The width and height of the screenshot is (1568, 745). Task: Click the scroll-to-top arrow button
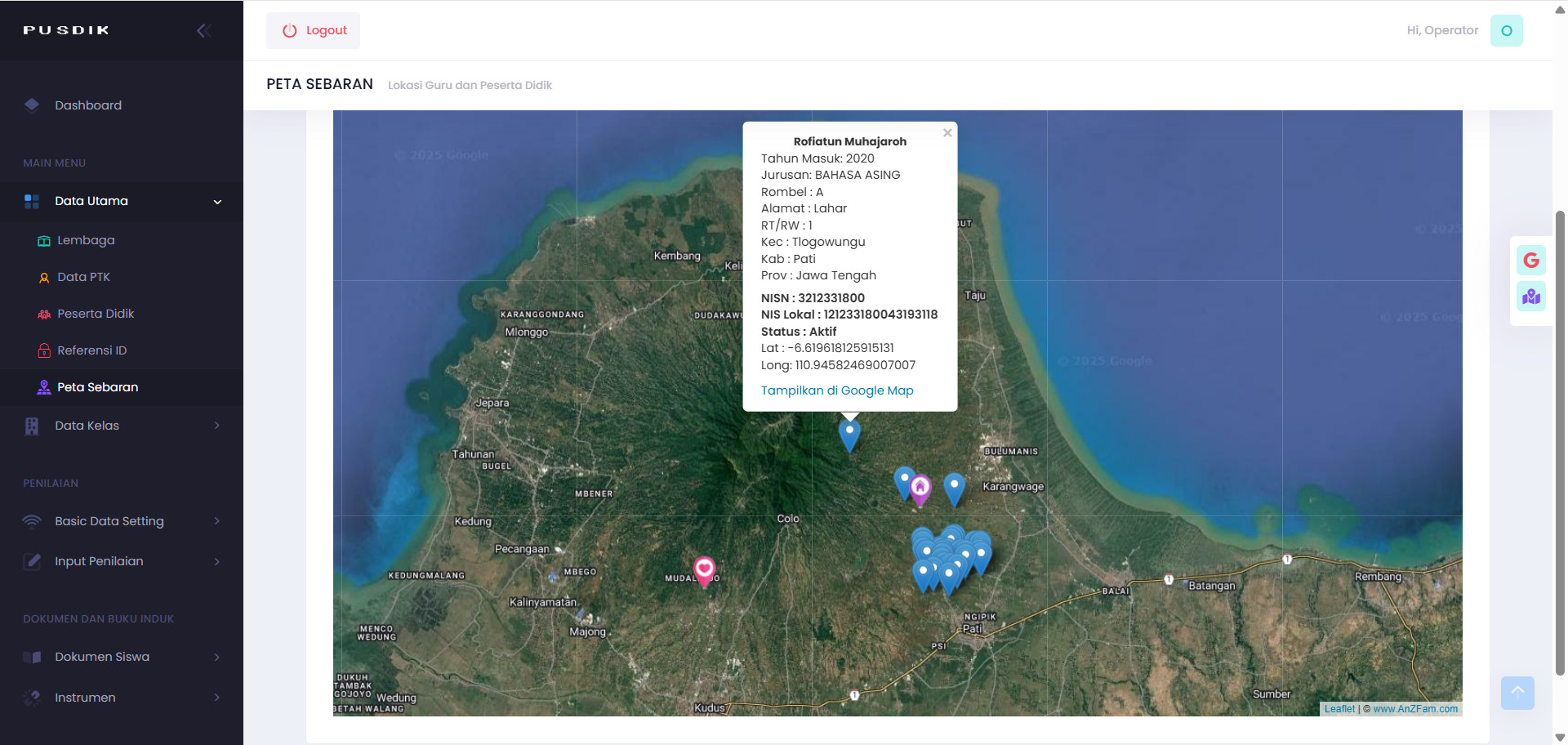point(1517,693)
